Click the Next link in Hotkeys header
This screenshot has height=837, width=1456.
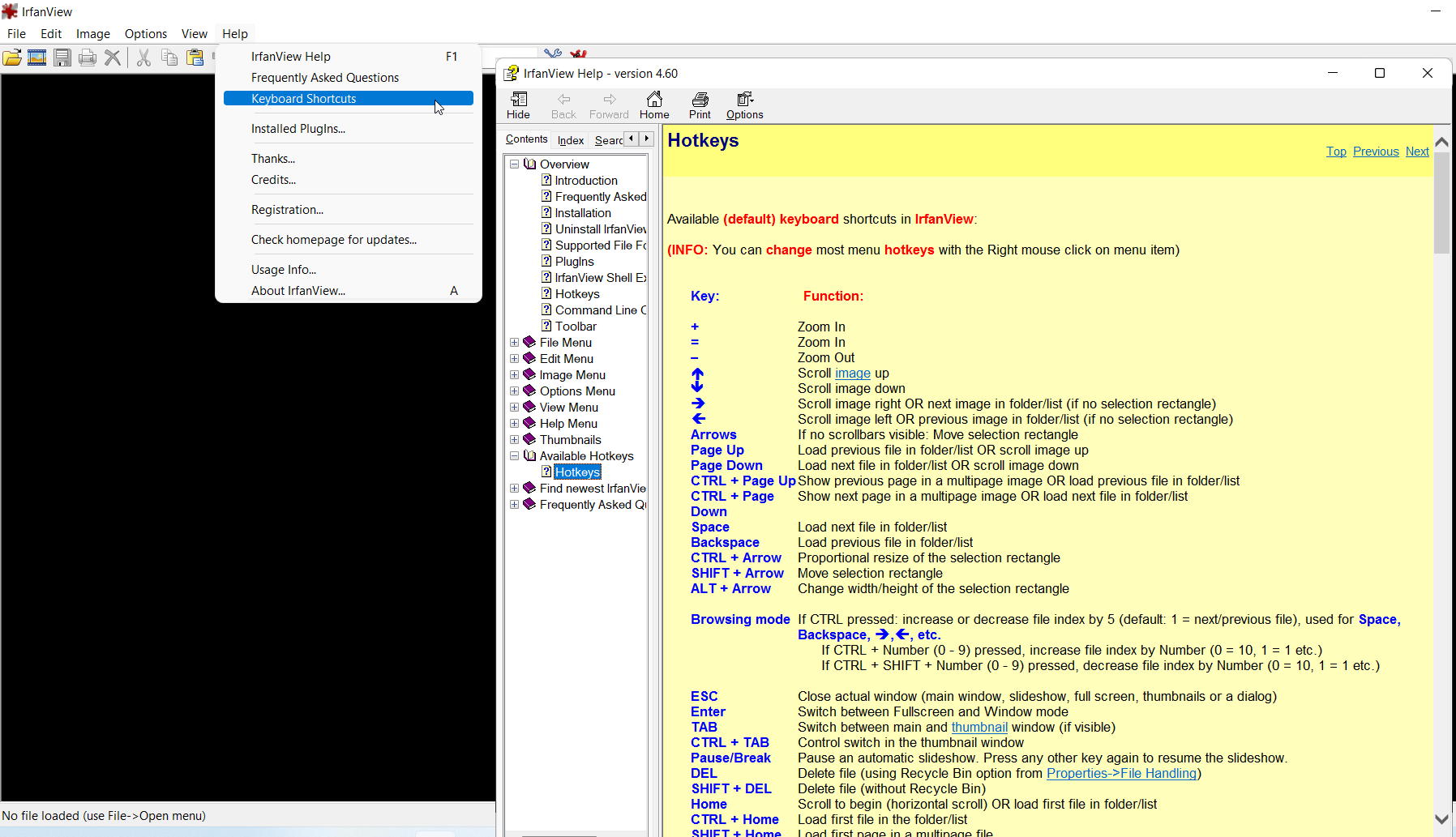1417,152
